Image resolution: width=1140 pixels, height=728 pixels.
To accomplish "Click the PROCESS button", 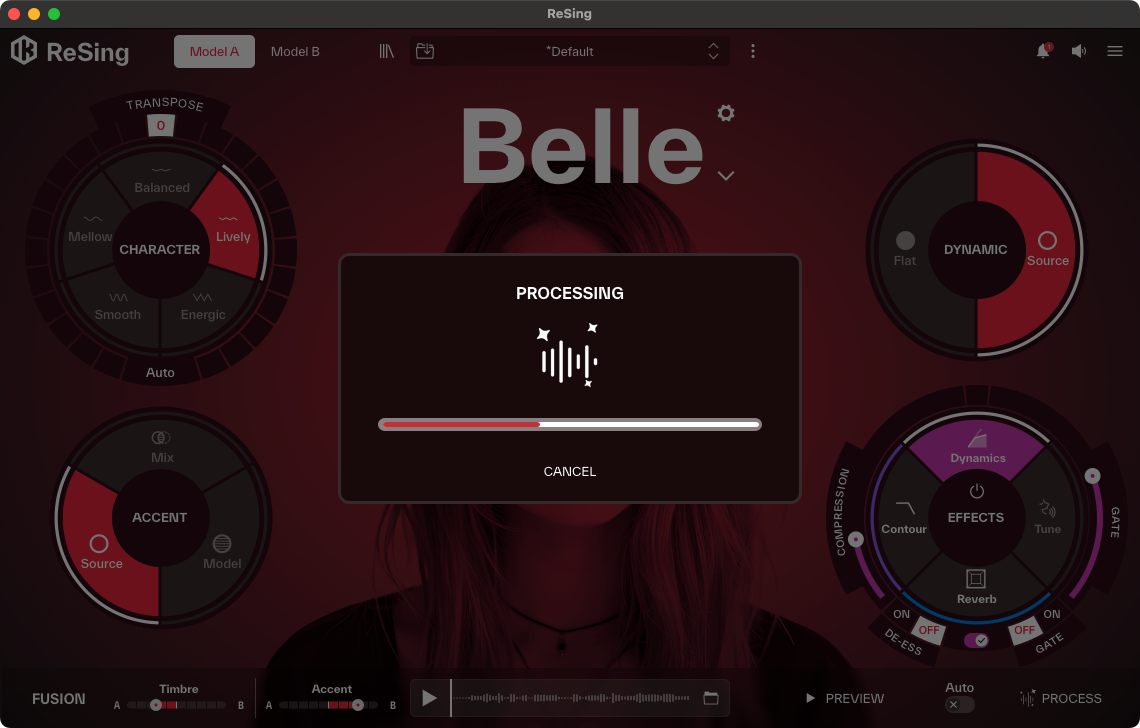I will pyautogui.click(x=1061, y=698).
